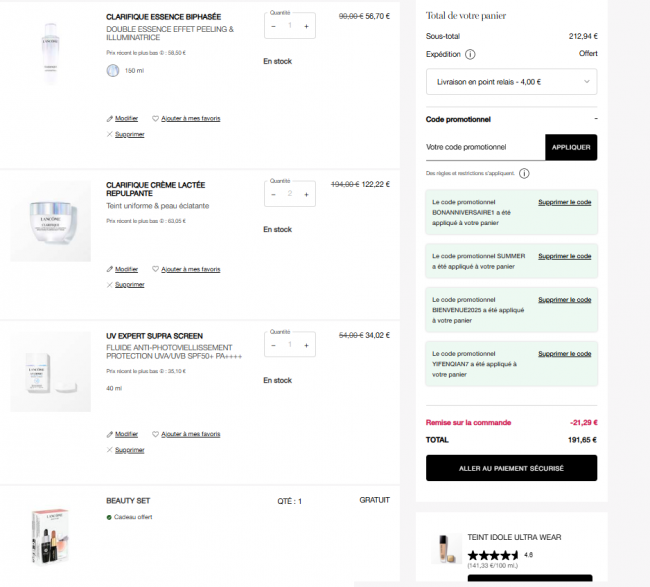Click the 'GRATUIT' price label
The height and width of the screenshot is (587, 650).
[374, 500]
